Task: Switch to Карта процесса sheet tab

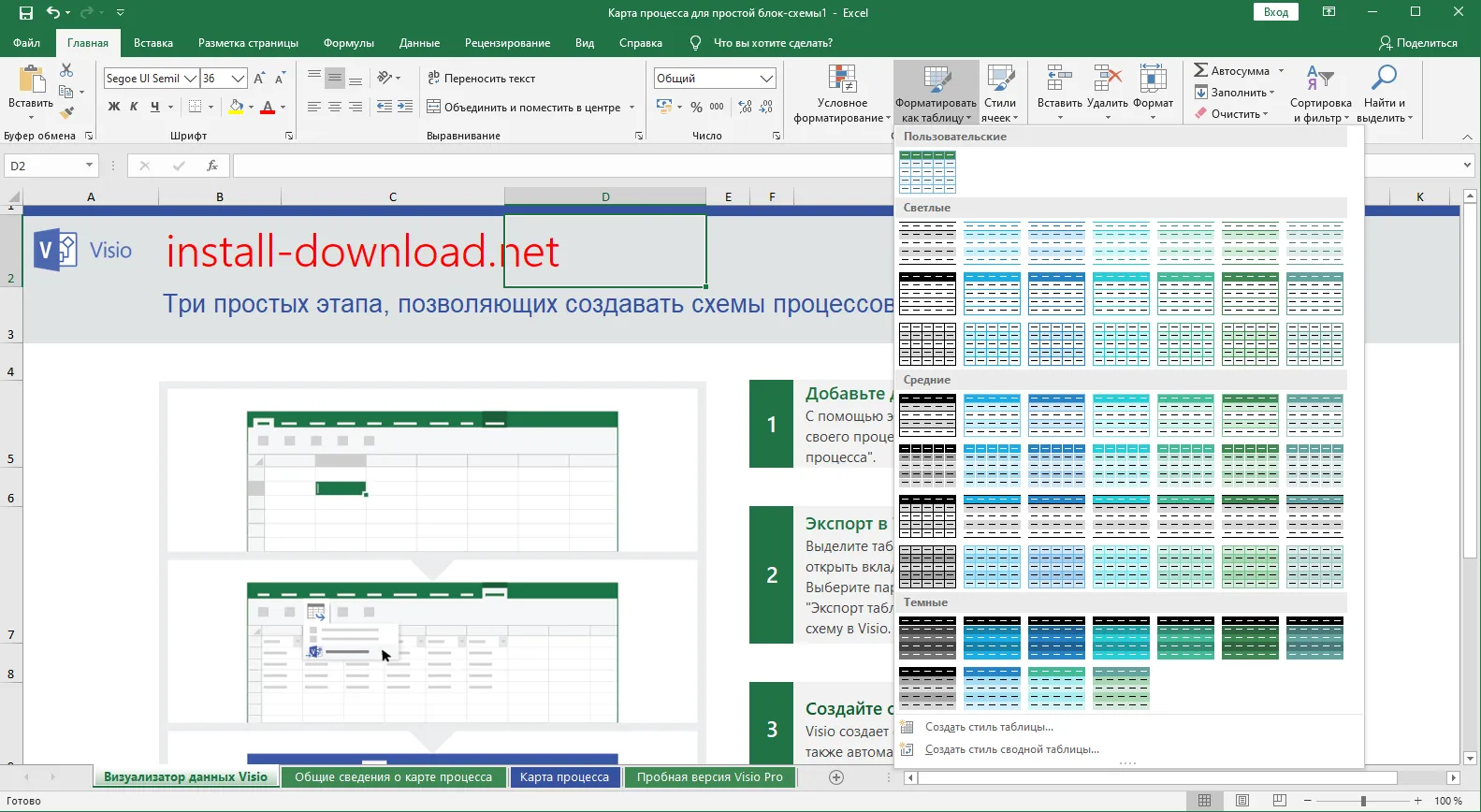Action: [564, 777]
